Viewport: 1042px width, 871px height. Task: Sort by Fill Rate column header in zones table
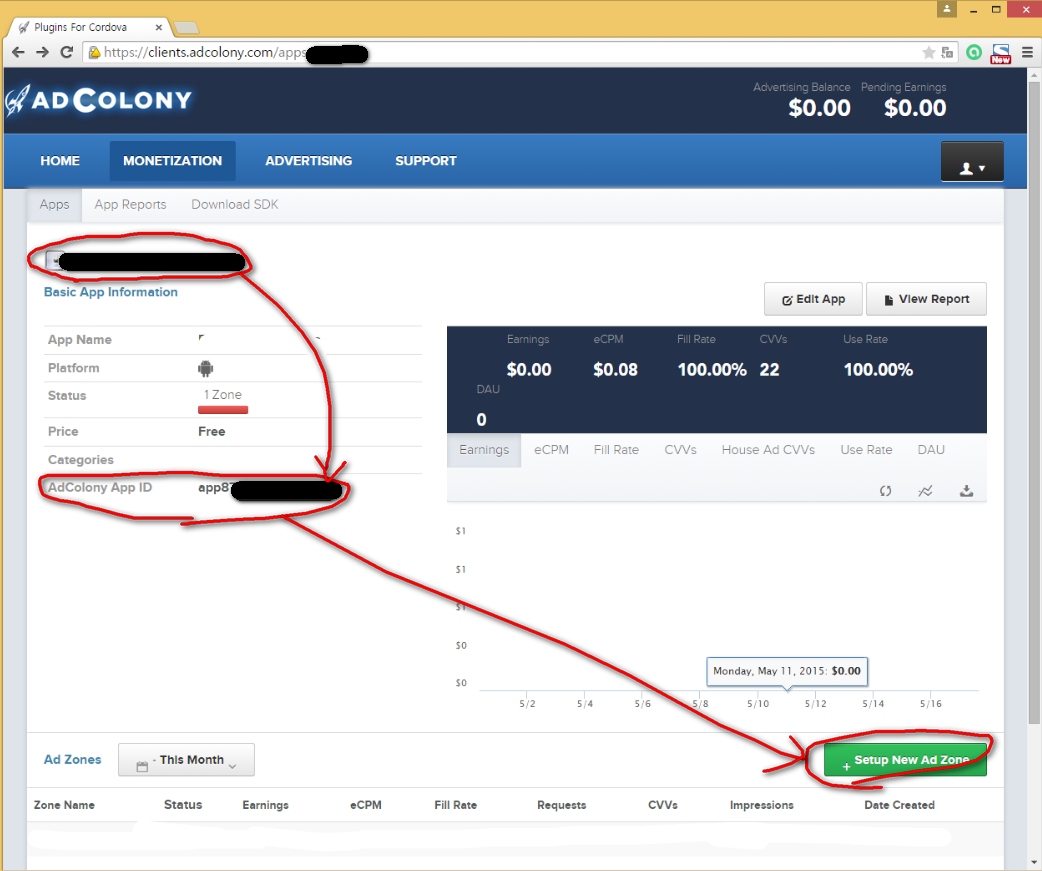pyautogui.click(x=455, y=805)
